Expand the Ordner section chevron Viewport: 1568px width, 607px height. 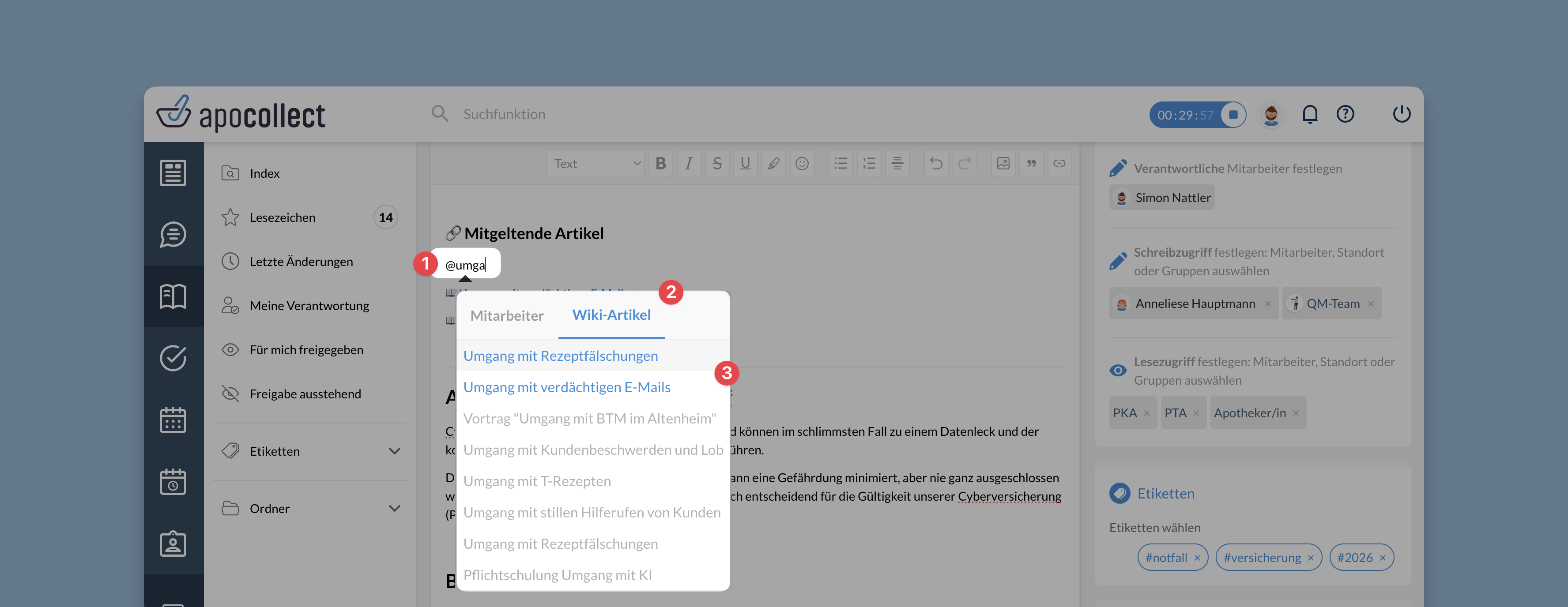coord(395,509)
